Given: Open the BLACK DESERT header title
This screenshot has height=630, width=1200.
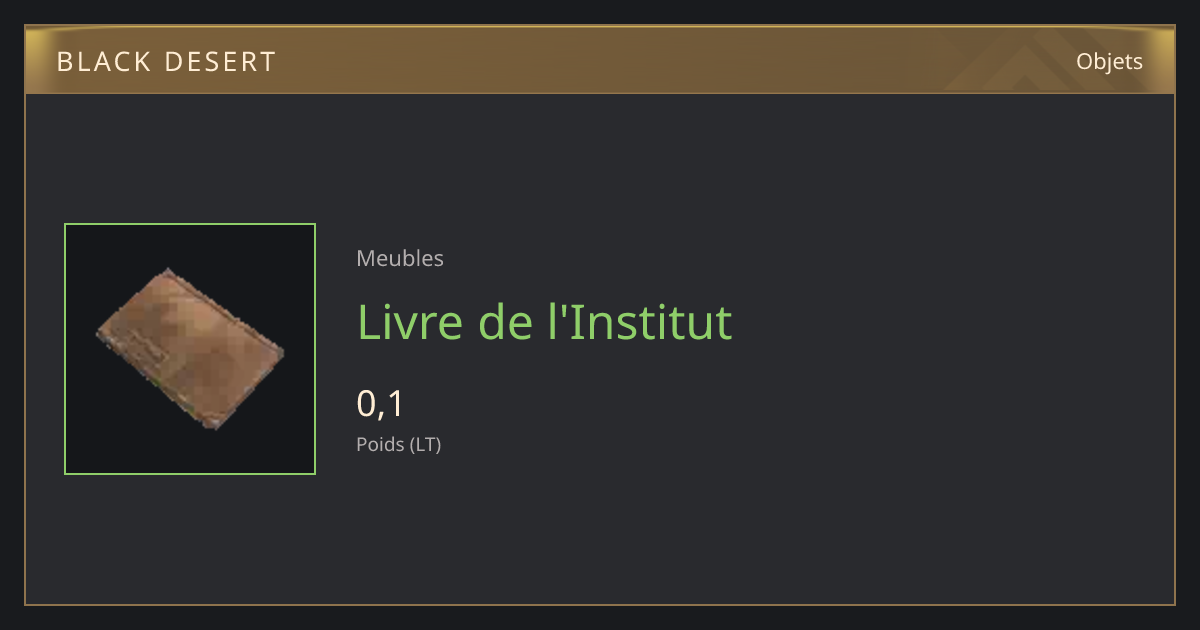Looking at the screenshot, I should pos(166,62).
